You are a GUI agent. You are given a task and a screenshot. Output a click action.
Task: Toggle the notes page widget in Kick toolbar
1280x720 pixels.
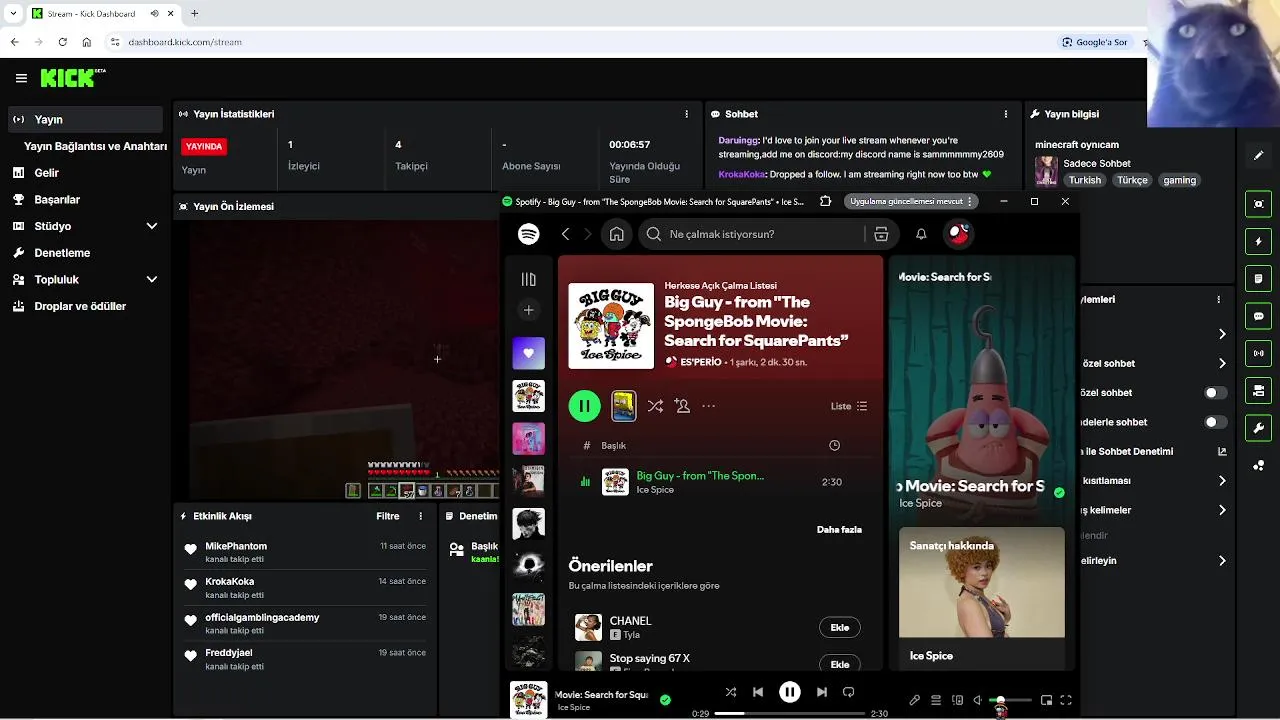[1259, 278]
